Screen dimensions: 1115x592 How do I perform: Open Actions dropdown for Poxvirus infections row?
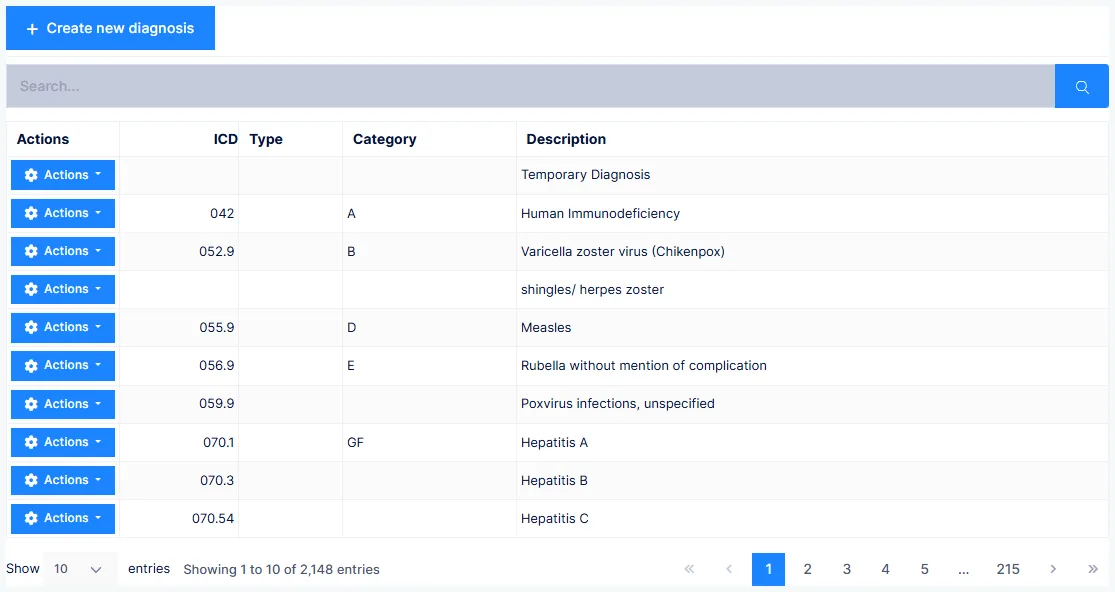tap(63, 404)
